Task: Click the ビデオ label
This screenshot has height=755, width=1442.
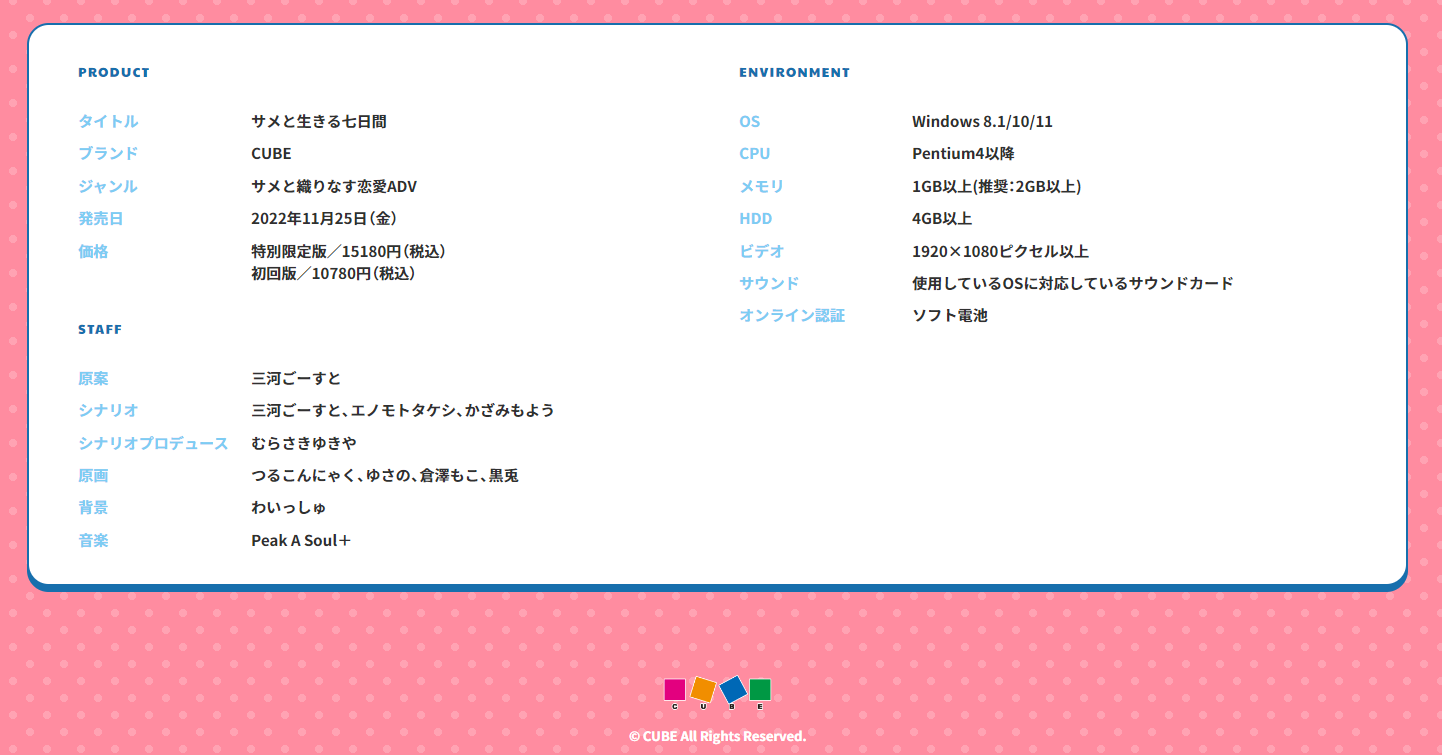Action: (762, 251)
